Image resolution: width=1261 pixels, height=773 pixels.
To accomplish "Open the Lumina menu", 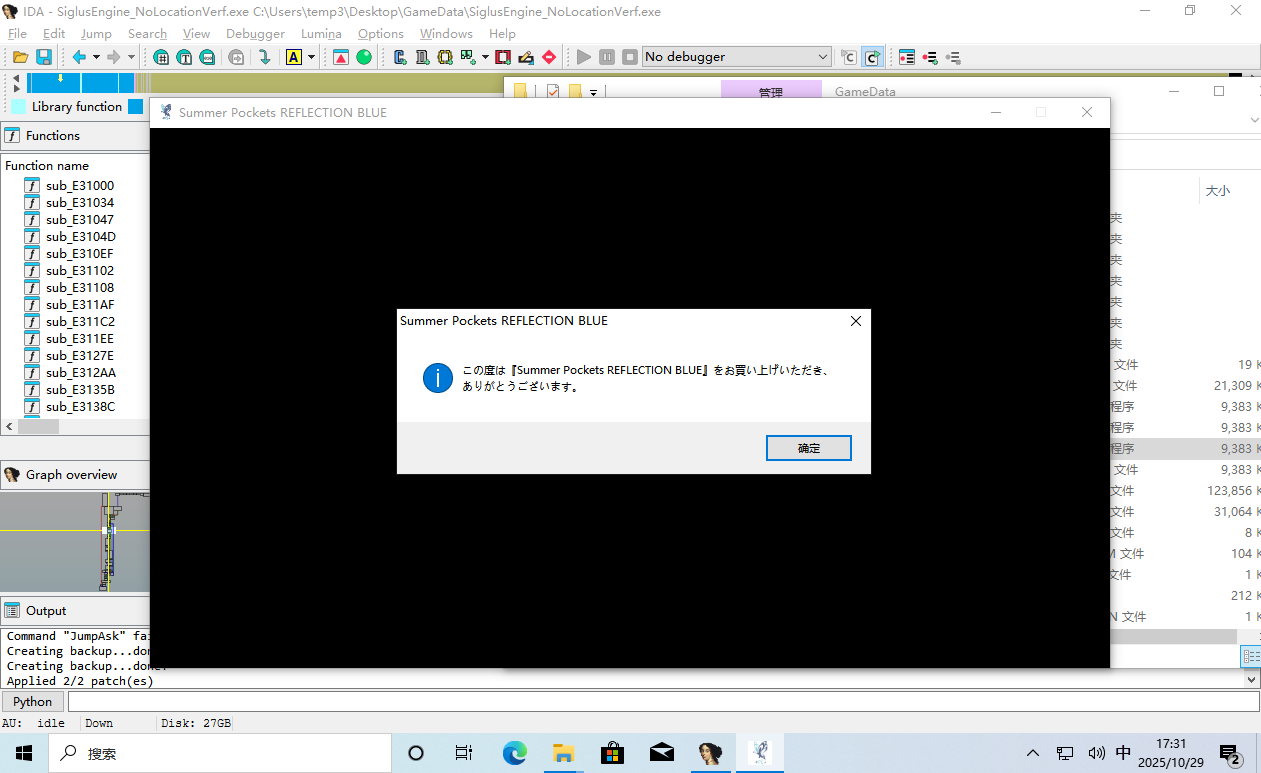I will [x=321, y=34].
